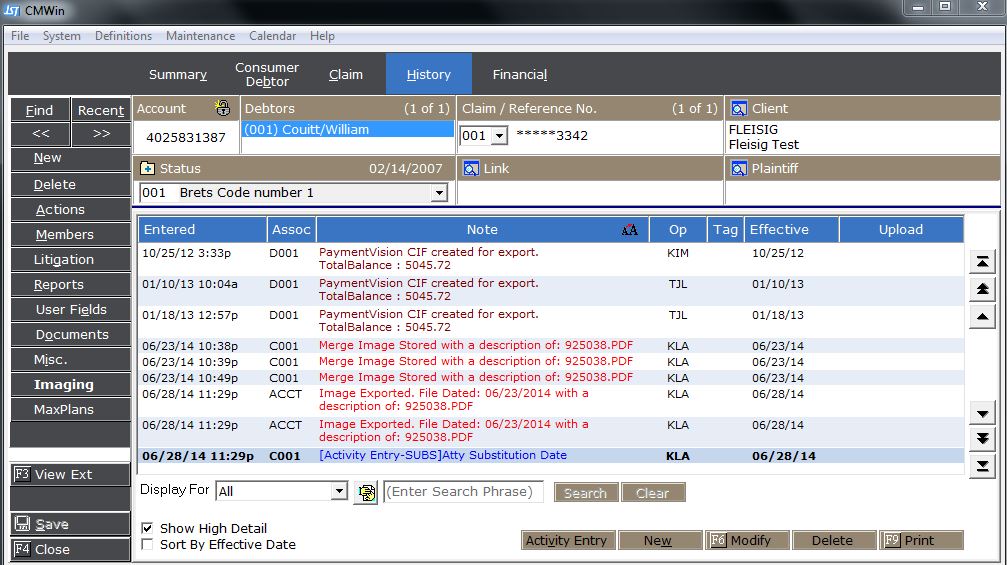Viewport: 1007px width, 565px height.
Task: Click the Activity Entry button
Action: pyautogui.click(x=568, y=541)
